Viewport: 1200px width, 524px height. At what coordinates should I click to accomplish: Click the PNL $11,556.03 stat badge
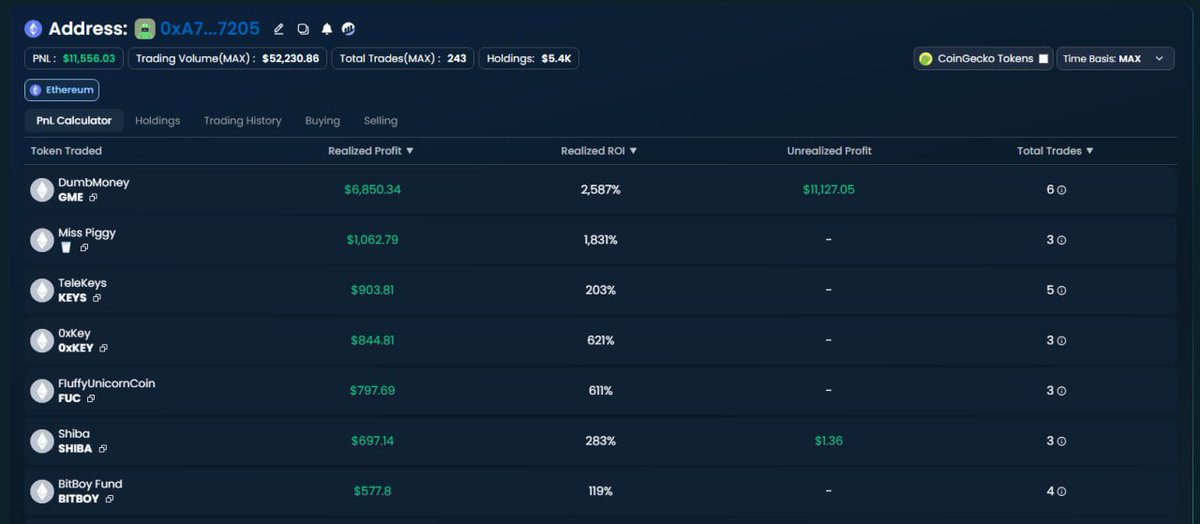[x=74, y=59]
